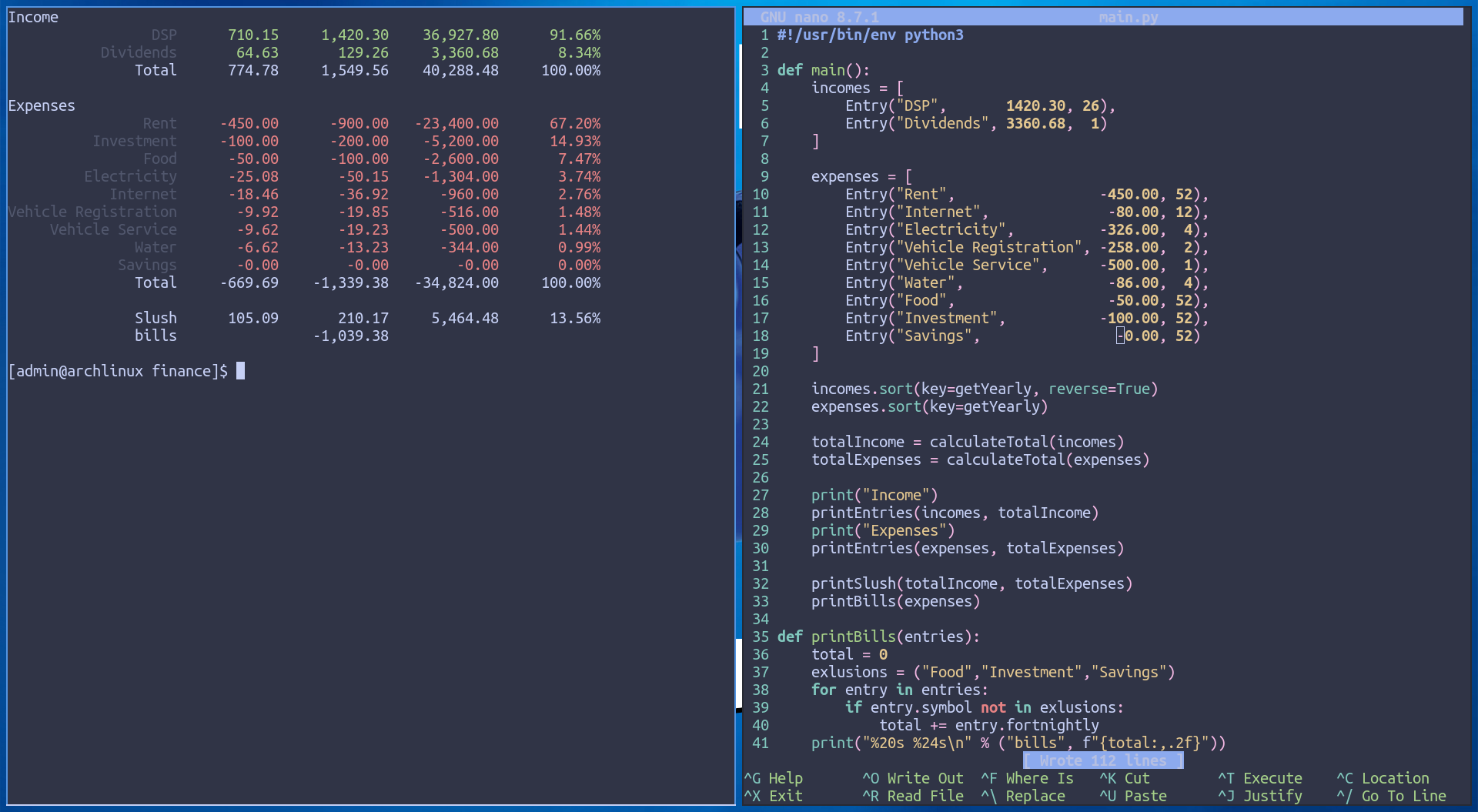This screenshot has height=812, width=1478.
Task: Click the shell prompt '[admin@archlinux finance]$'
Action: (x=118, y=371)
